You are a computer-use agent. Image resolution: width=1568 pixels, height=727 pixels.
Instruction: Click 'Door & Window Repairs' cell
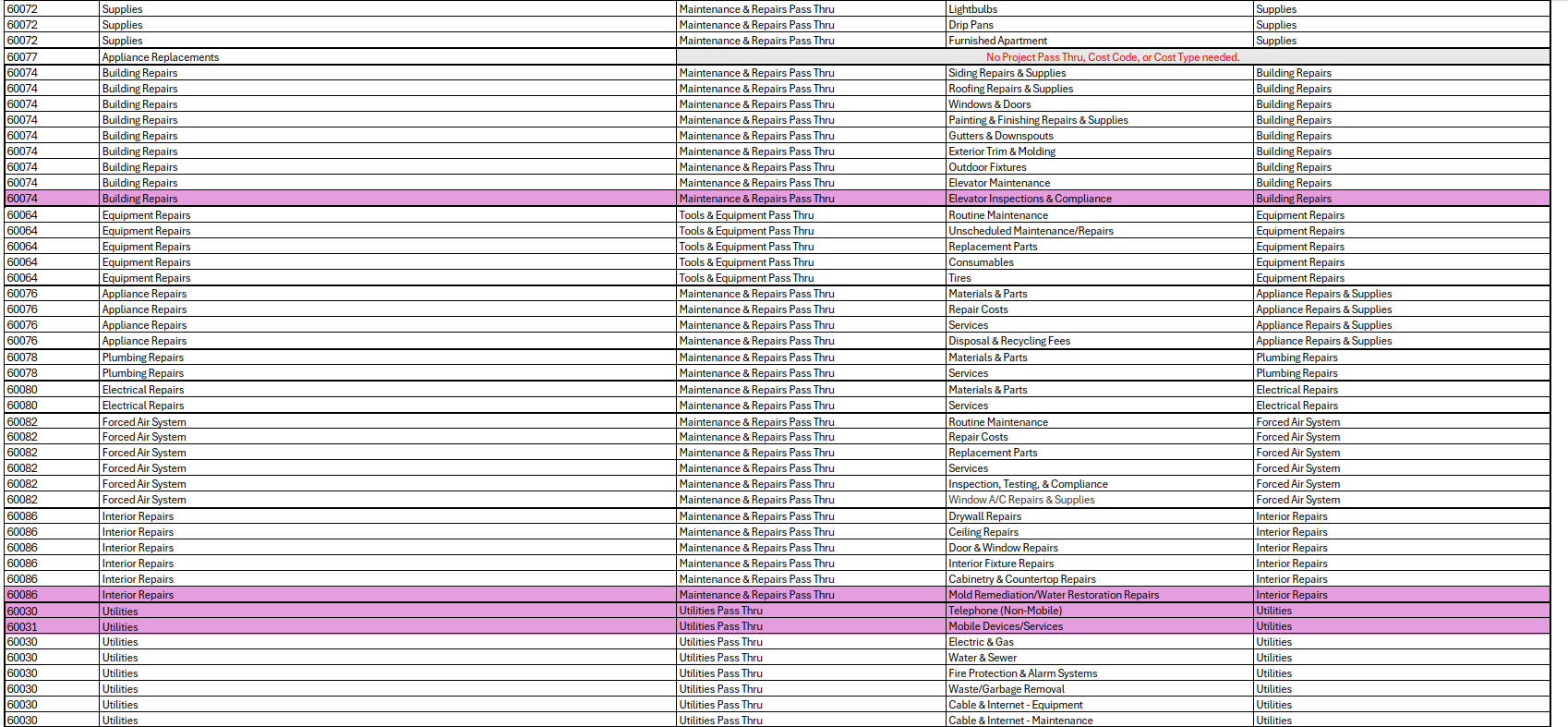click(x=1099, y=548)
